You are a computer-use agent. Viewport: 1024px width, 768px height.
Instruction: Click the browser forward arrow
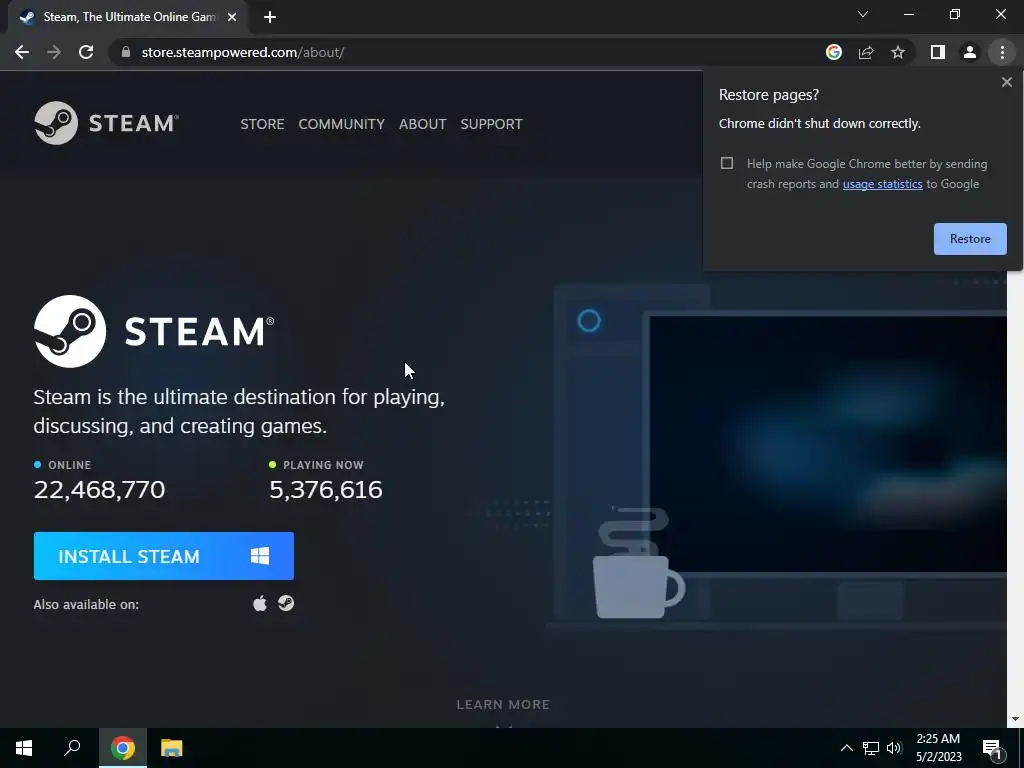point(54,52)
